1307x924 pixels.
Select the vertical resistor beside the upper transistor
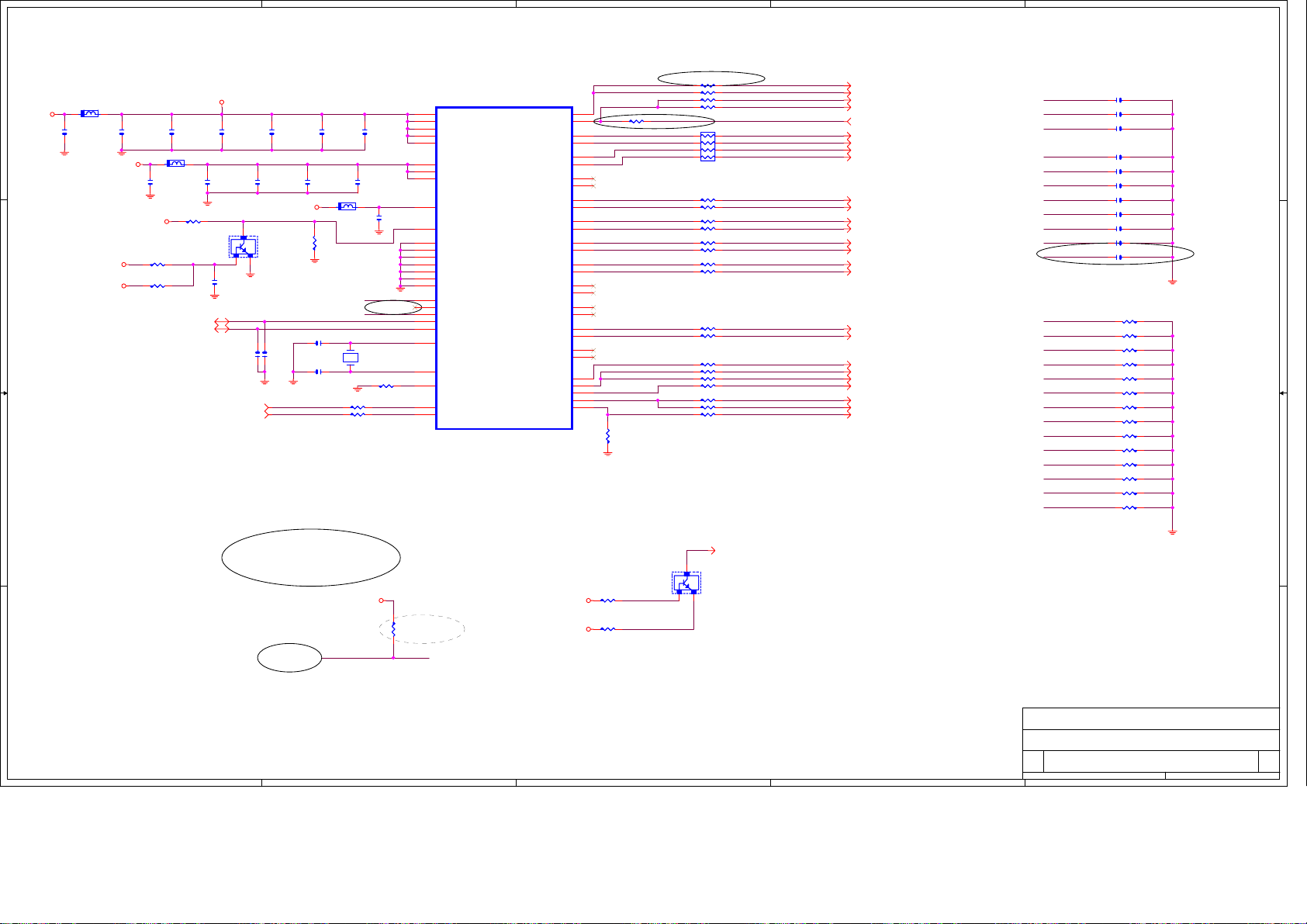pyautogui.click(x=315, y=244)
